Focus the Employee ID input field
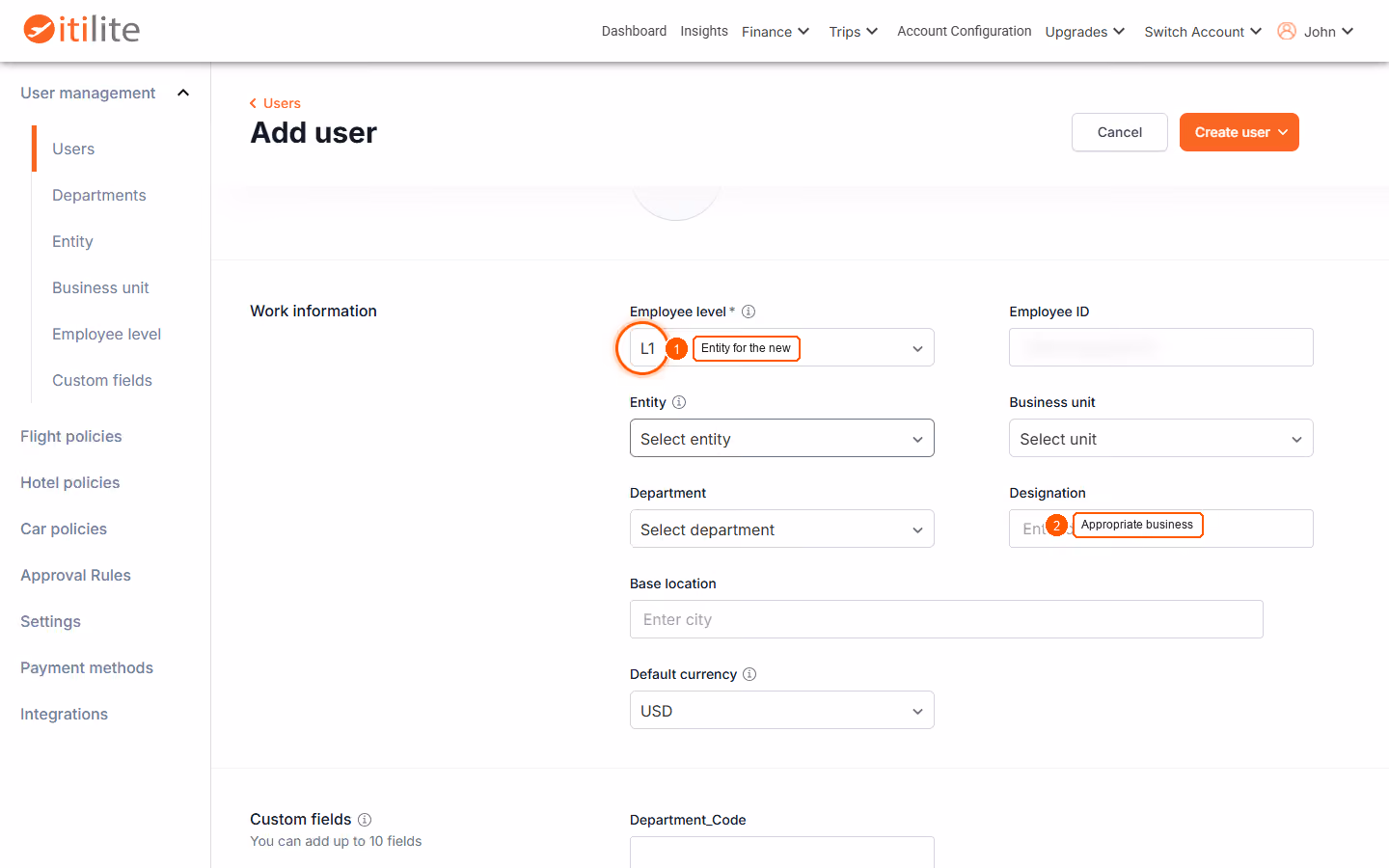 point(1161,347)
